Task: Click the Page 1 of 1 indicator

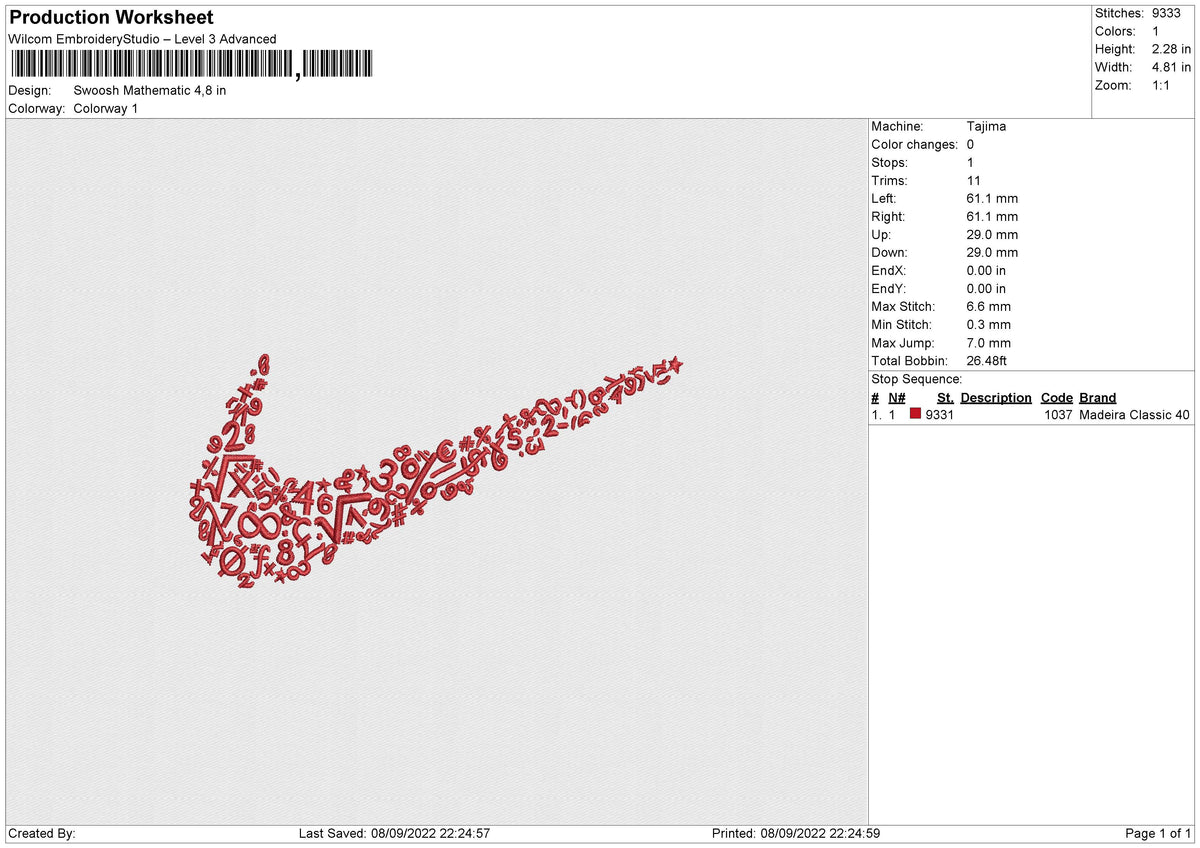Action: [1156, 833]
